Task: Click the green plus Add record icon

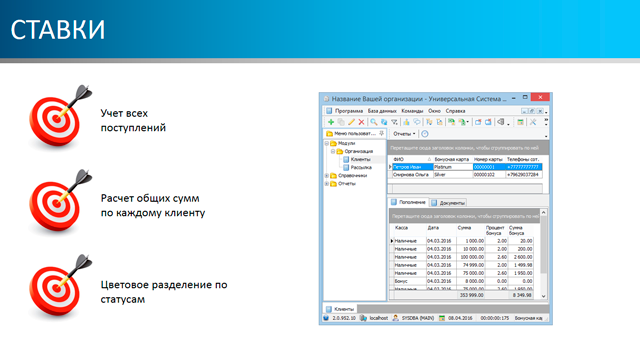Action: (x=331, y=122)
